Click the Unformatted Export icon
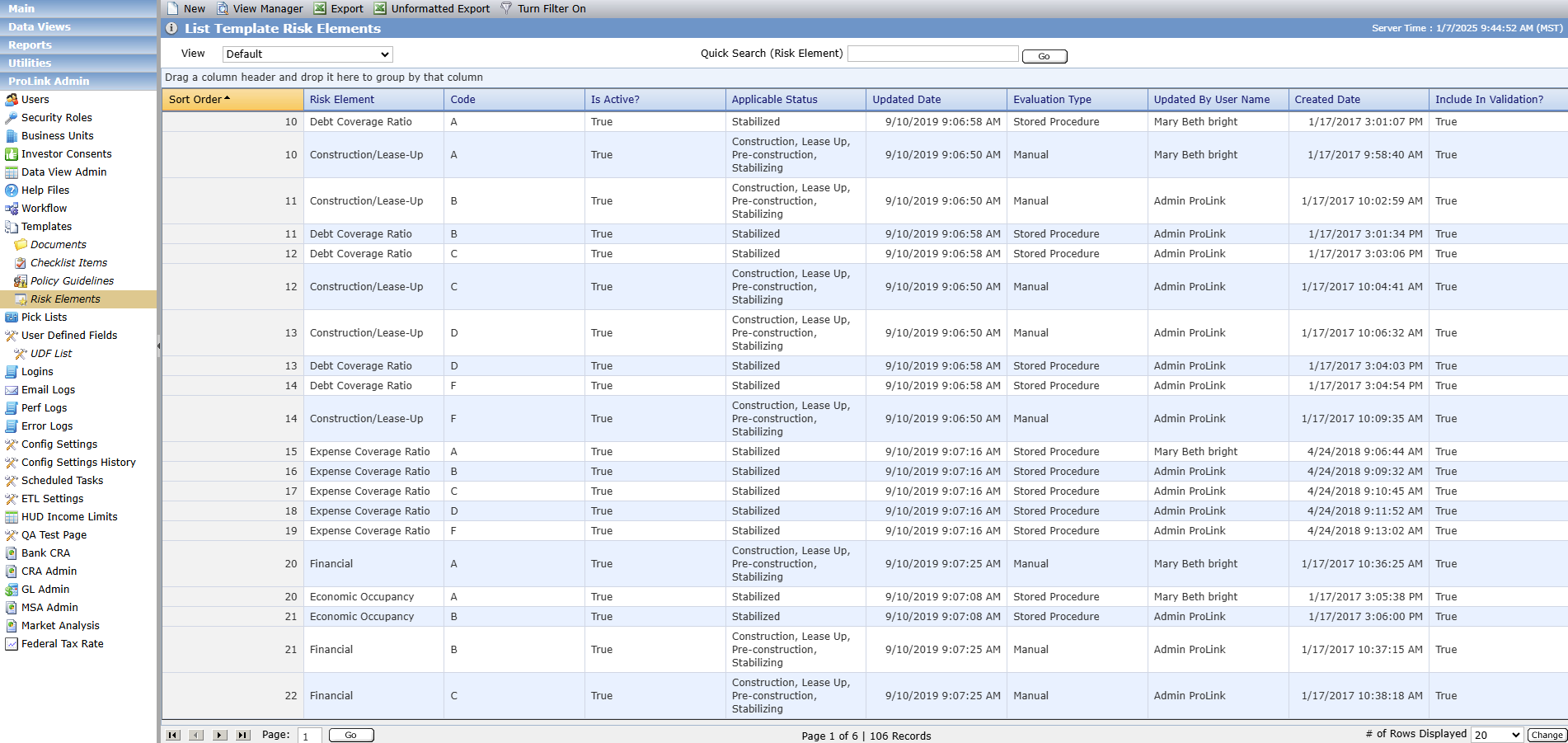This screenshot has height=743, width=1568. 380,8
